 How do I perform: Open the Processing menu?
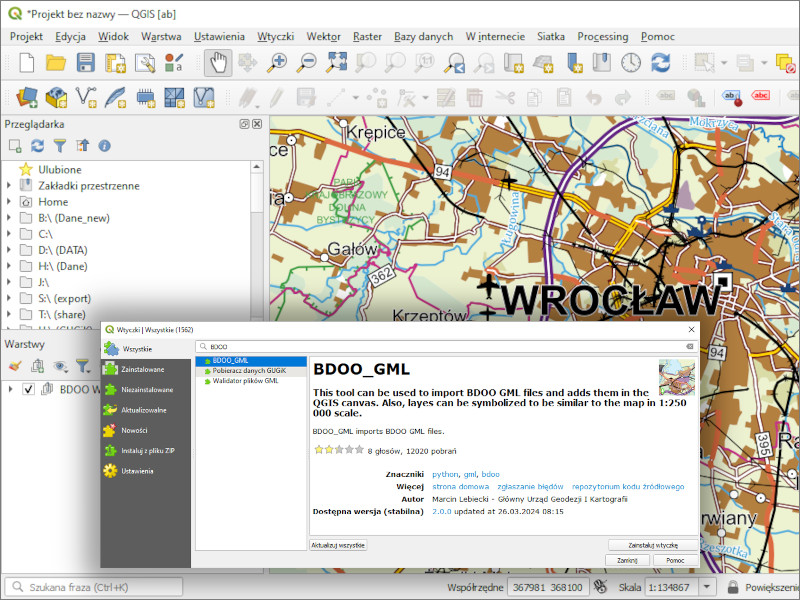coord(603,37)
